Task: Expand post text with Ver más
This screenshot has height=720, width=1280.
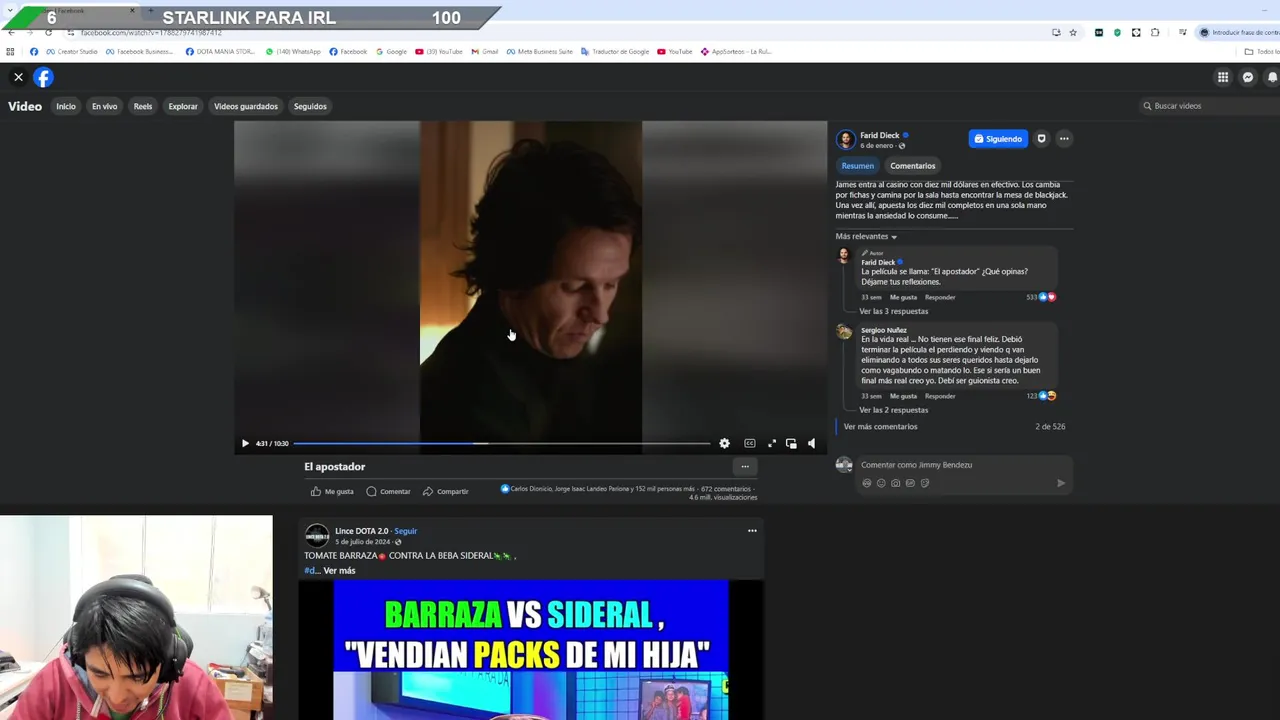Action: pos(339,571)
